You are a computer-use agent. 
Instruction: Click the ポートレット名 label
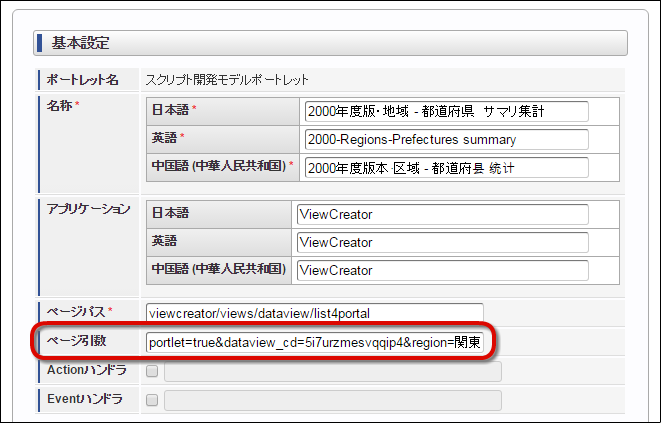[82, 80]
